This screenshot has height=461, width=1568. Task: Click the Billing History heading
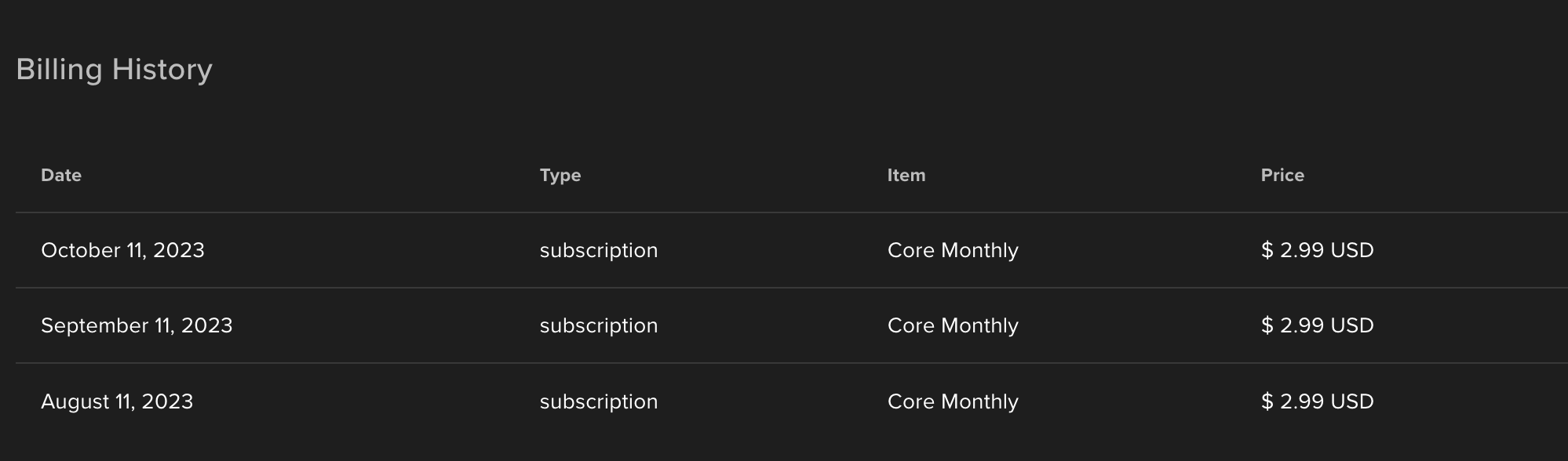(114, 70)
